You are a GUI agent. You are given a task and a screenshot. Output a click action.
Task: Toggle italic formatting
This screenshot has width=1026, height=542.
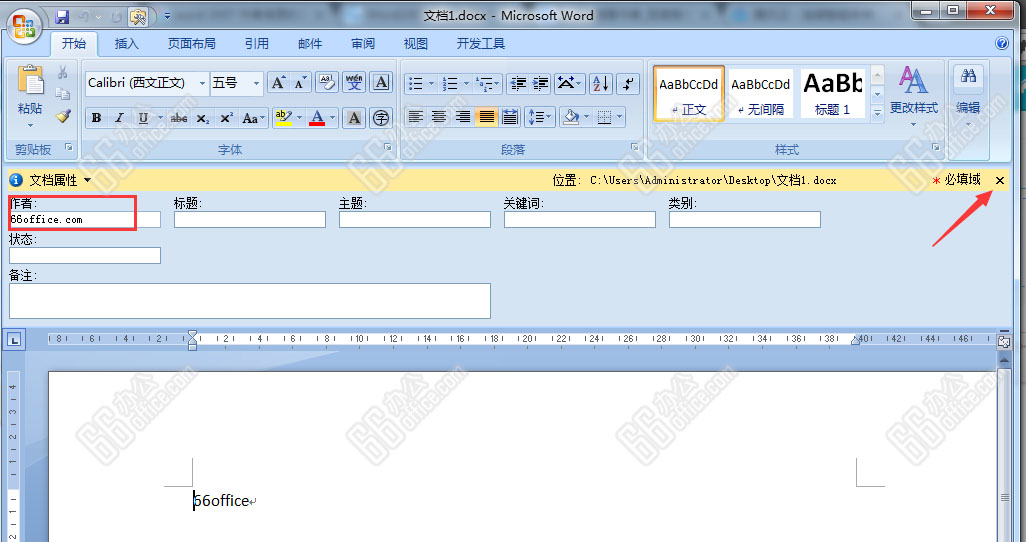(x=119, y=118)
